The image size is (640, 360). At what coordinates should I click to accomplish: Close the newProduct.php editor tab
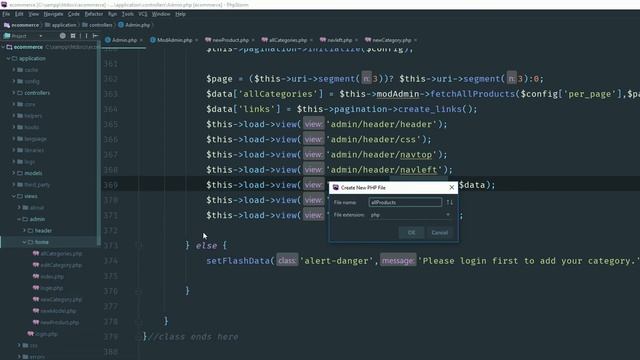(x=253, y=40)
